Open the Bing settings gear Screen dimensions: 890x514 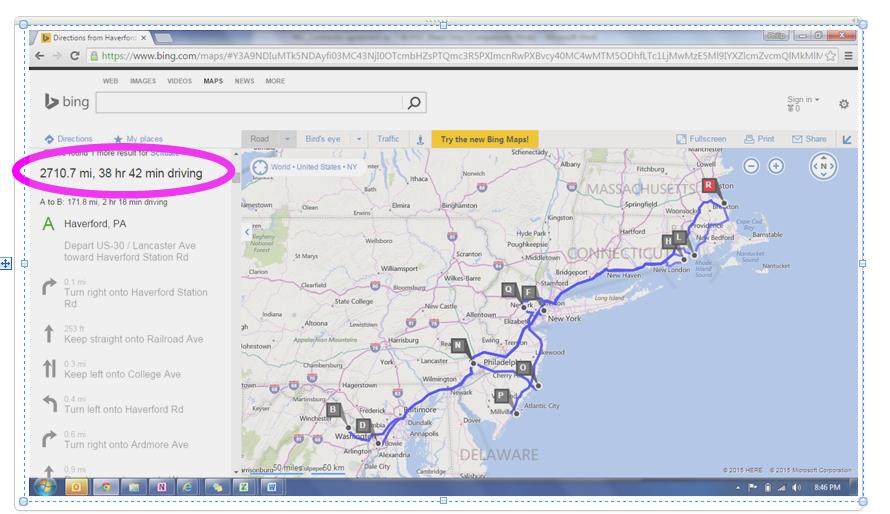pos(843,104)
